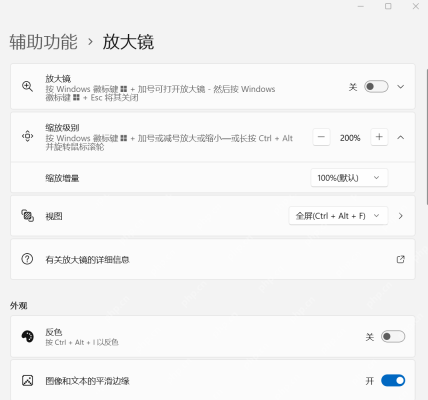Expand the 视图 row right arrow

coord(401,216)
